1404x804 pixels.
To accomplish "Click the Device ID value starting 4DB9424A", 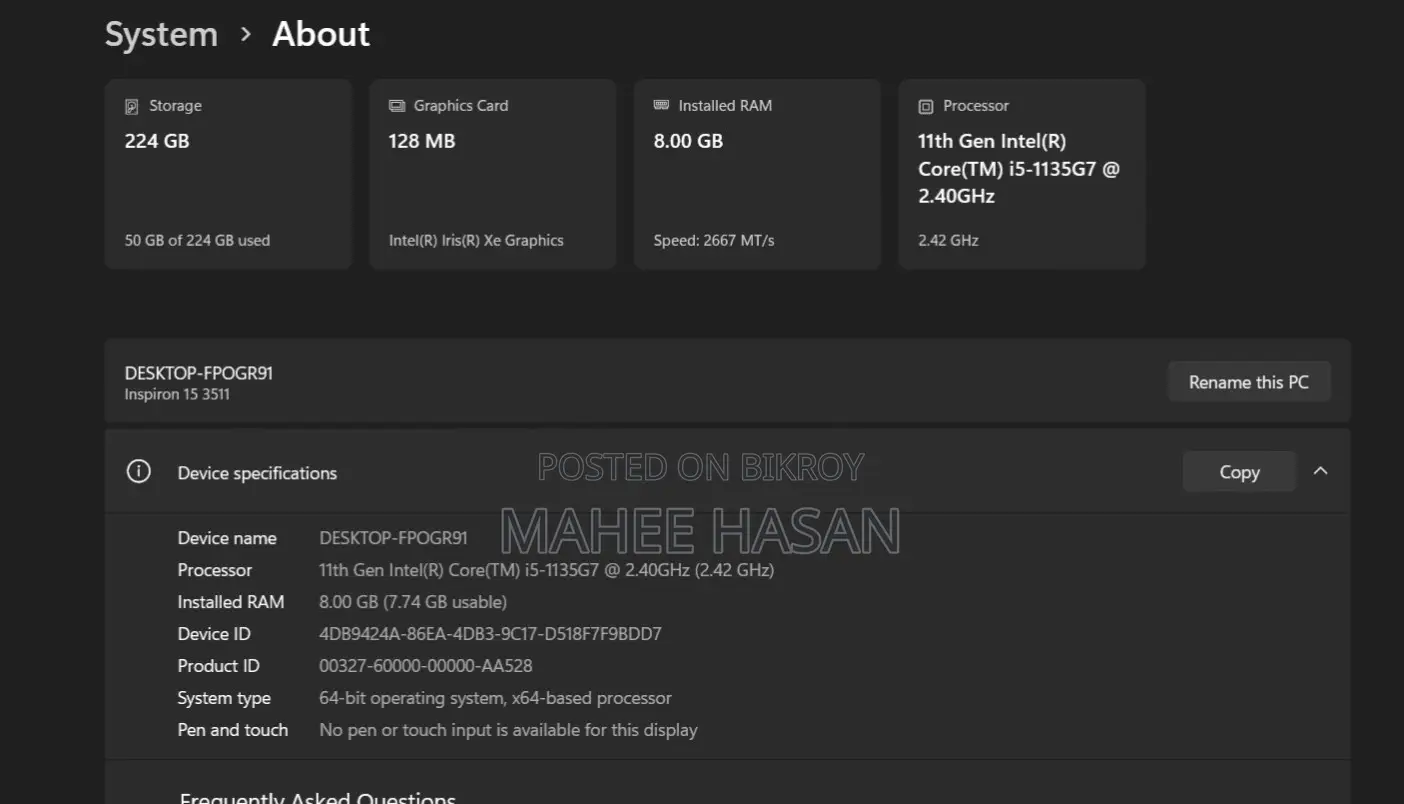I will (490, 634).
